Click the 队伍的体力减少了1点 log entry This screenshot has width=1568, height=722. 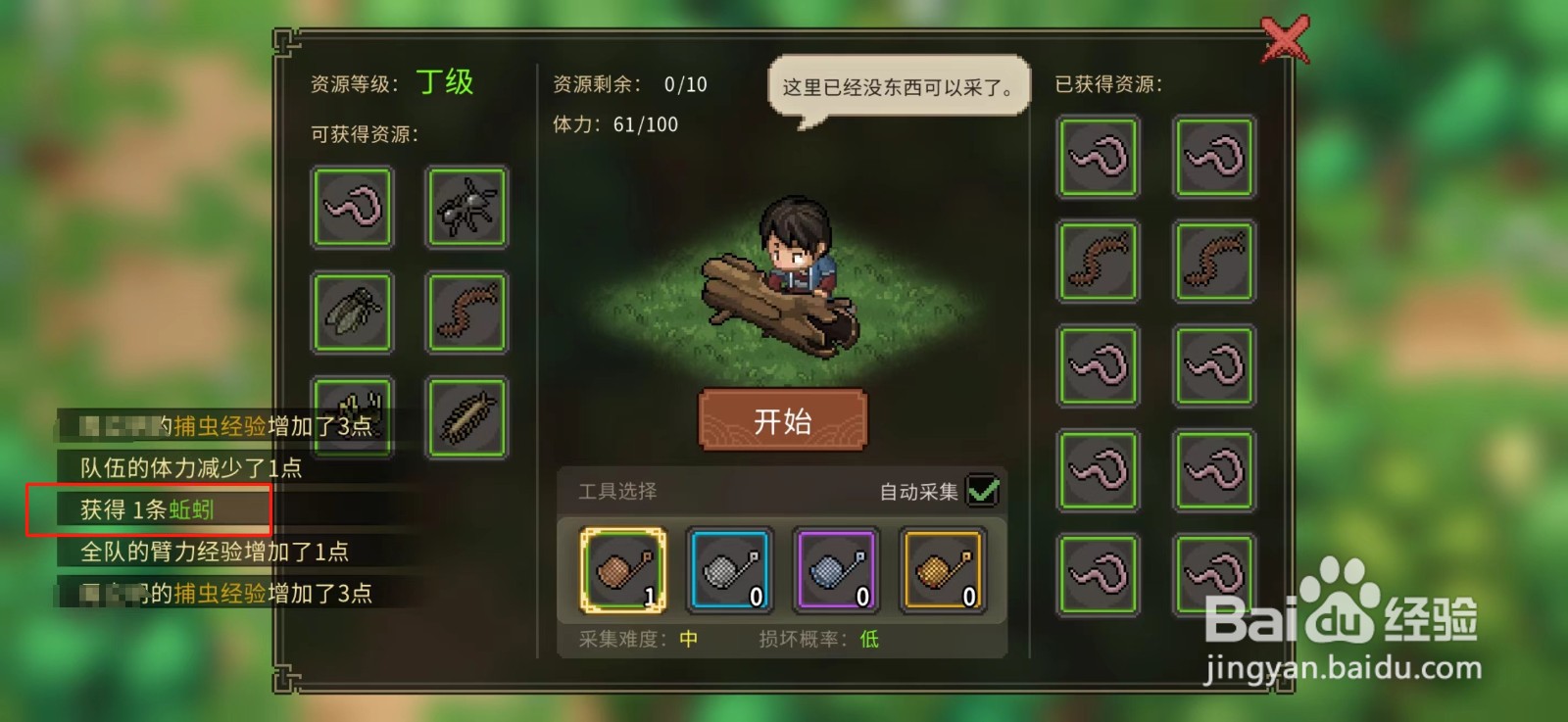pyautogui.click(x=191, y=468)
